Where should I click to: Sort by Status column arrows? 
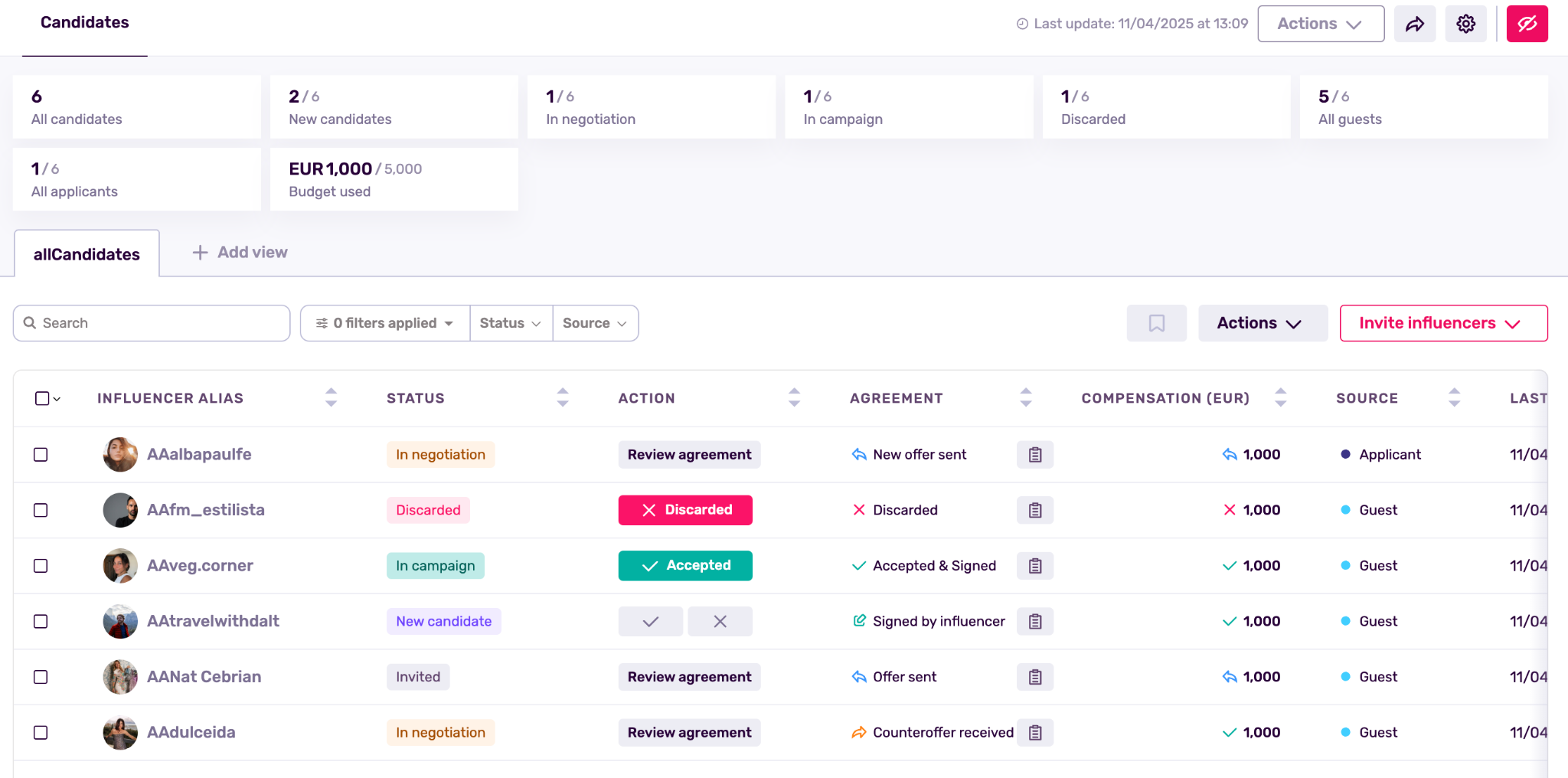pyautogui.click(x=563, y=397)
